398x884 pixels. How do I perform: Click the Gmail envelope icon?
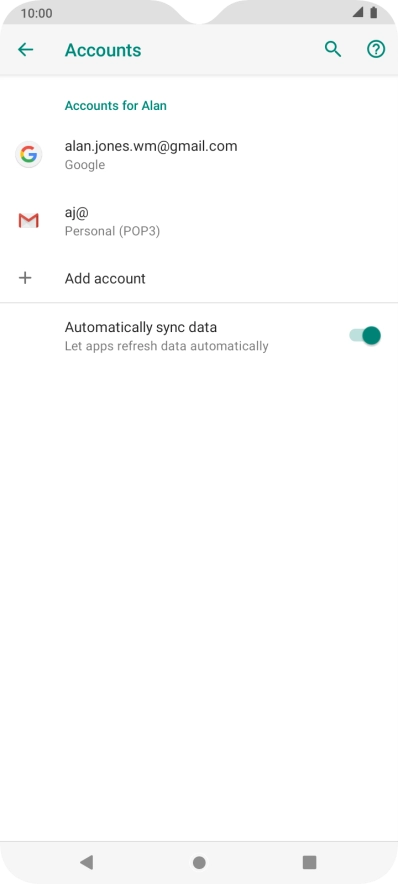(28, 221)
